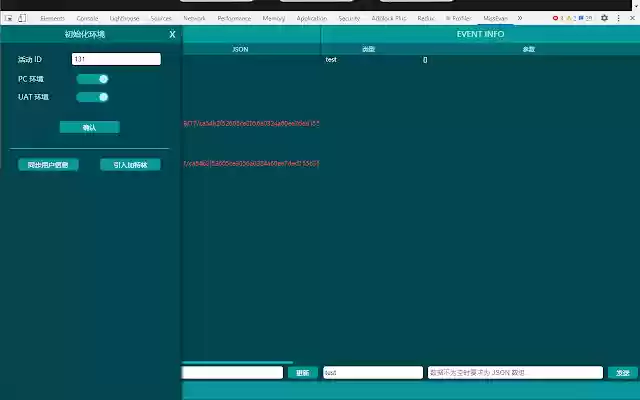This screenshot has width=640, height=400.
Task: Toggle the UAT environment switch
Action: point(92,97)
